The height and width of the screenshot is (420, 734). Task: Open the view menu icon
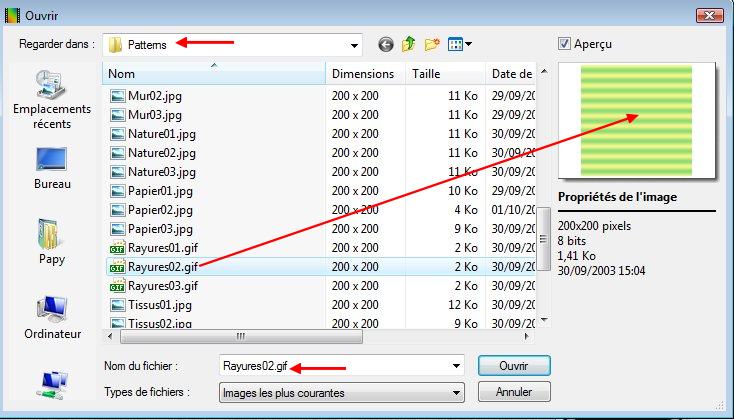[x=460, y=44]
